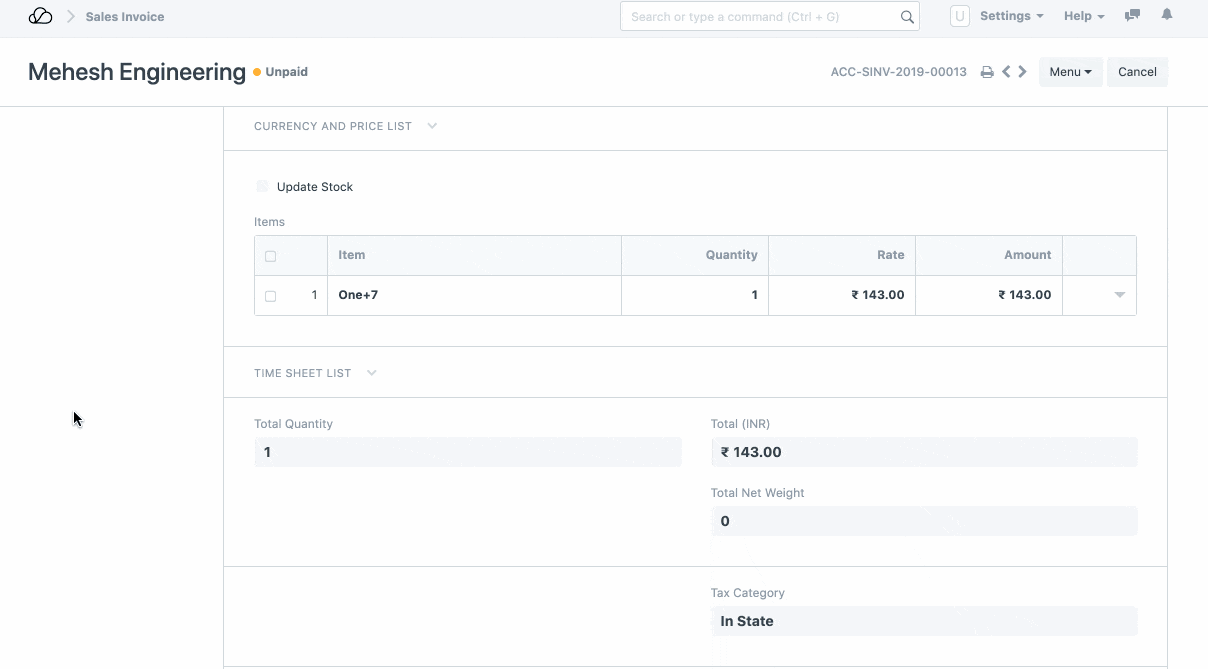Open the Help menu
Image resolution: width=1208 pixels, height=669 pixels.
point(1084,16)
